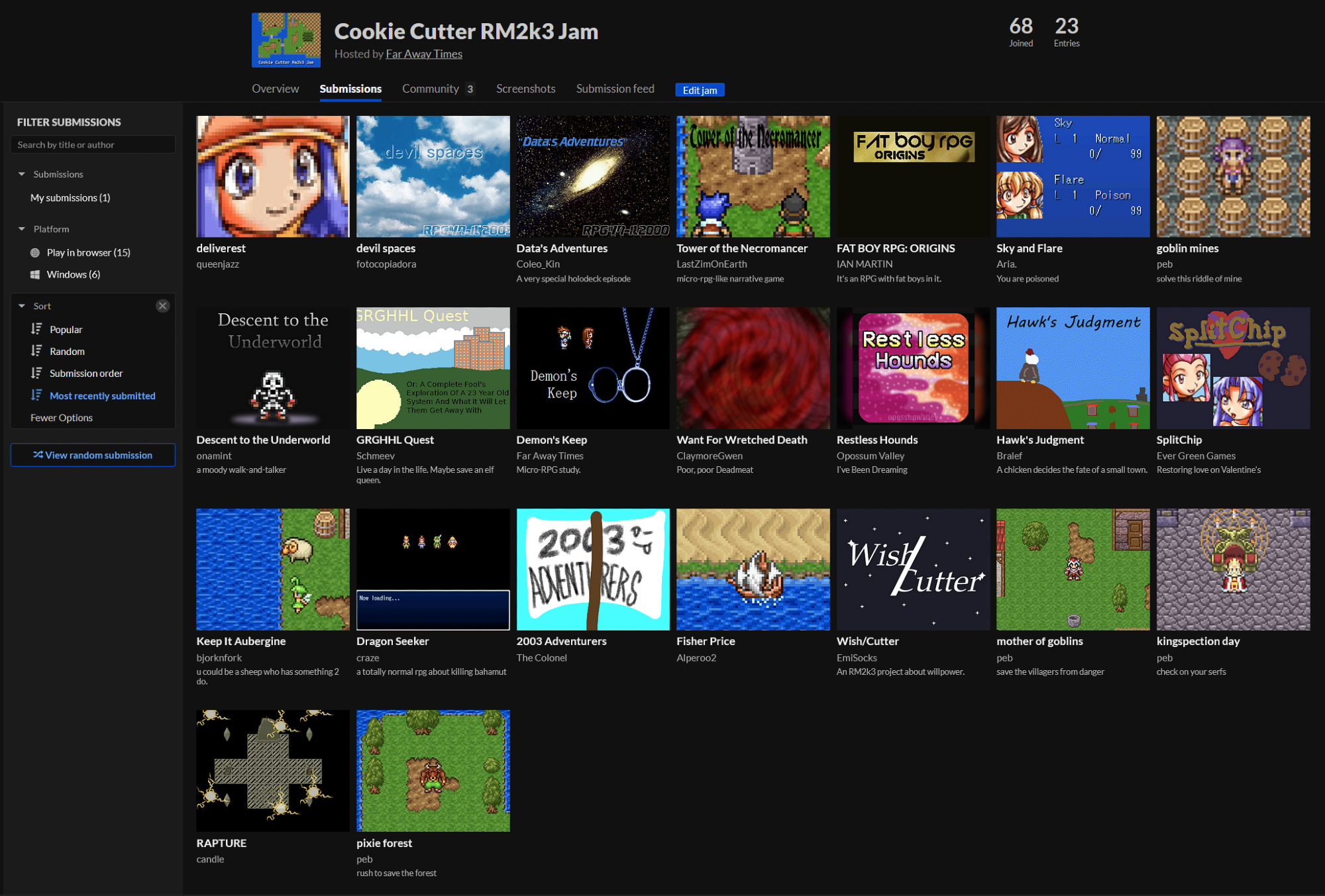Click the Cookie Cutter jam logo image
Screen dimensions: 1325x896
click(286, 40)
